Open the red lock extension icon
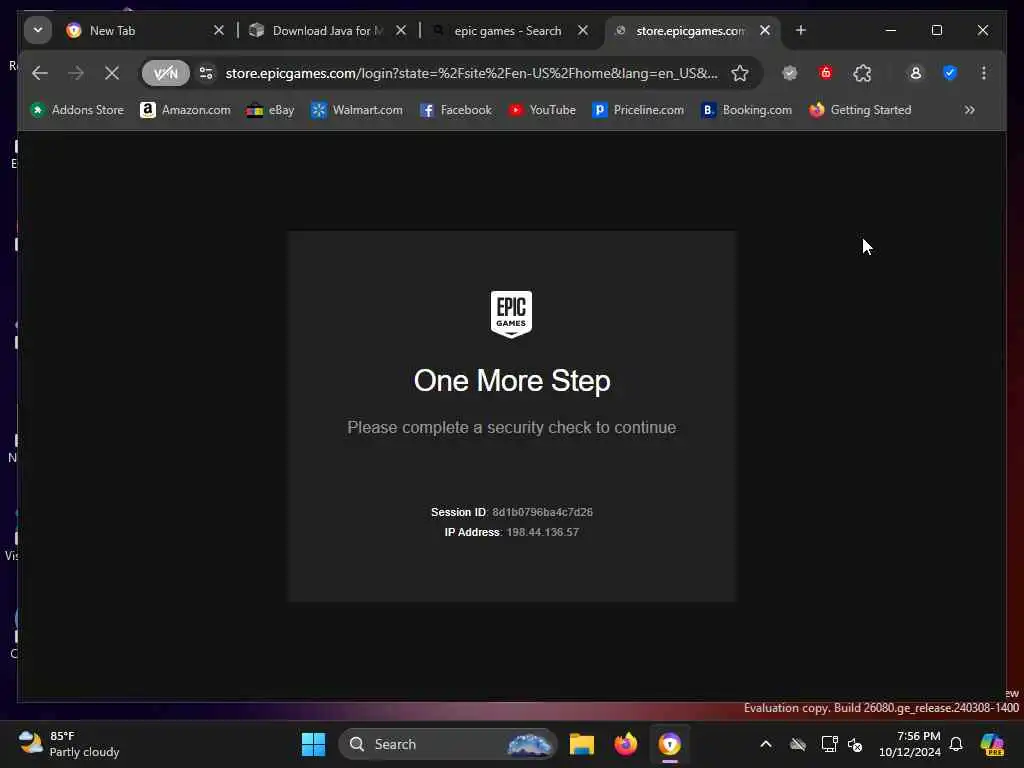The width and height of the screenshot is (1024, 768). [x=825, y=73]
